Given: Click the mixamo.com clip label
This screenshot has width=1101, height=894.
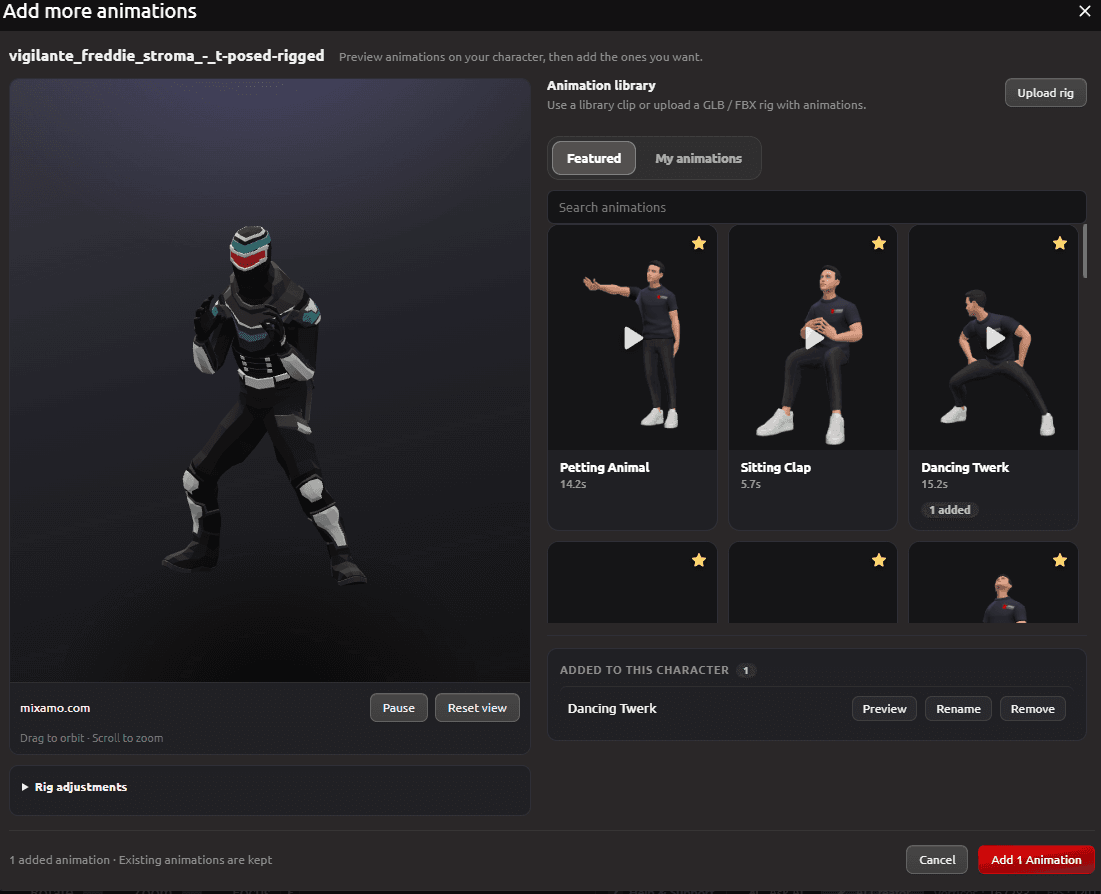Looking at the screenshot, I should pos(55,708).
